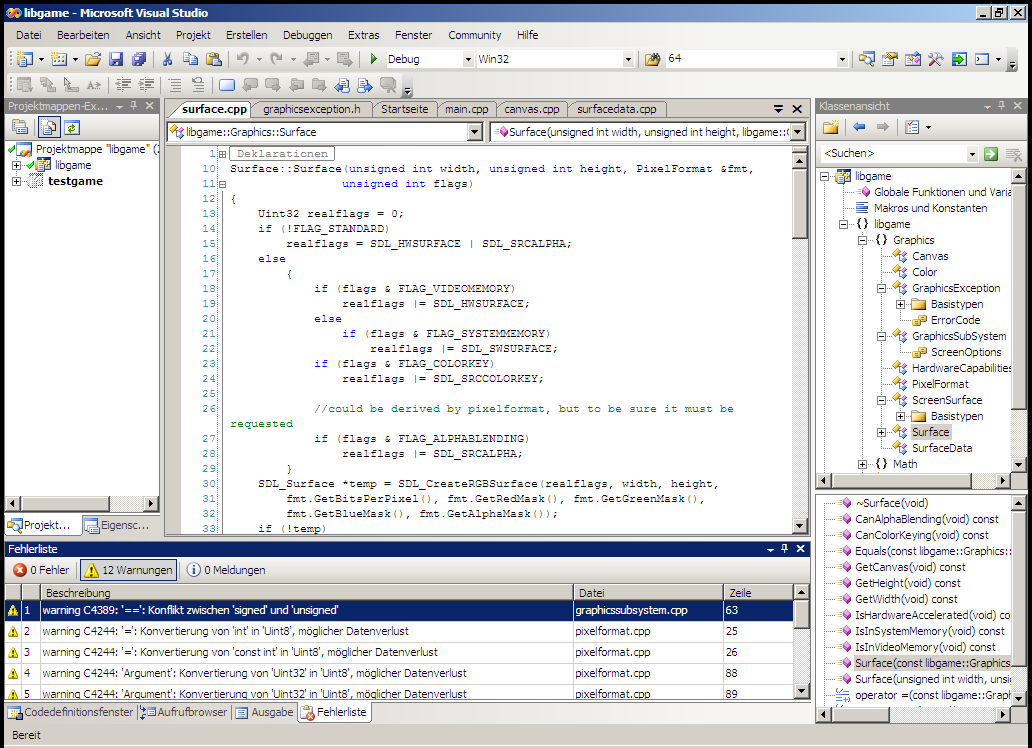The height and width of the screenshot is (748, 1032).
Task: Select GetHeight(void) const in member list
Action: tap(907, 583)
